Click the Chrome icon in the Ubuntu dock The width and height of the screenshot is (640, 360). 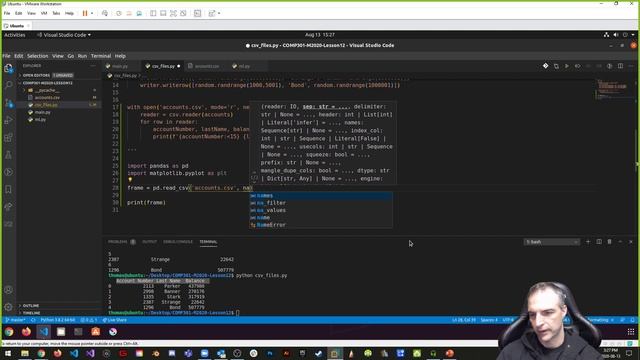pyautogui.click(x=9, y=332)
